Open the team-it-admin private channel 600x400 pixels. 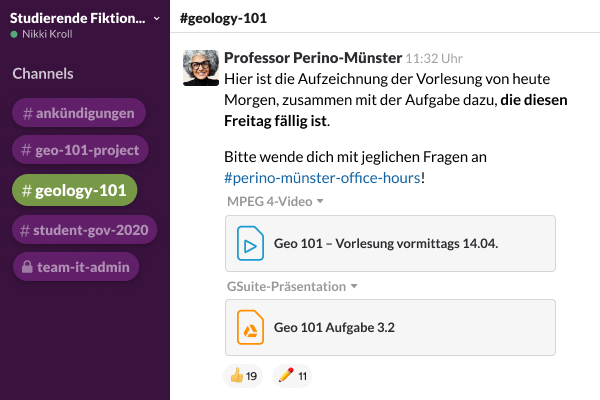click(x=76, y=267)
